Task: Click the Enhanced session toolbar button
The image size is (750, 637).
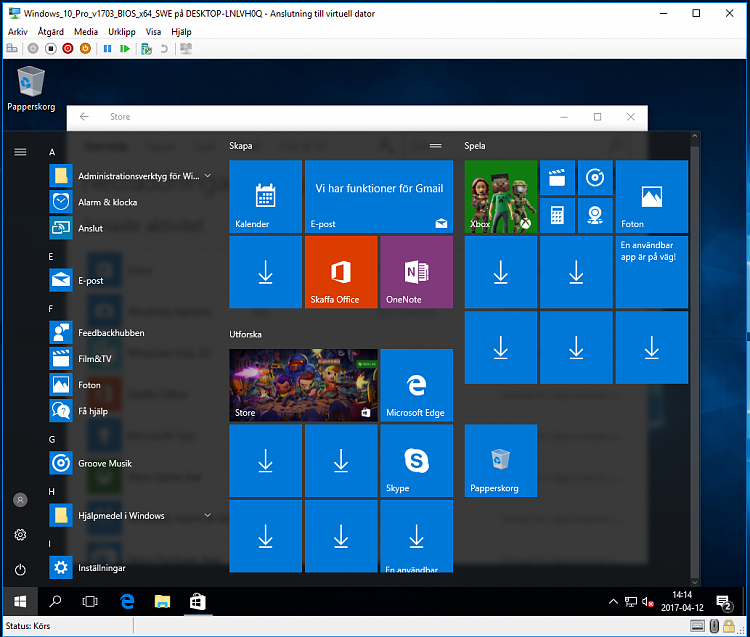Action: [x=186, y=48]
